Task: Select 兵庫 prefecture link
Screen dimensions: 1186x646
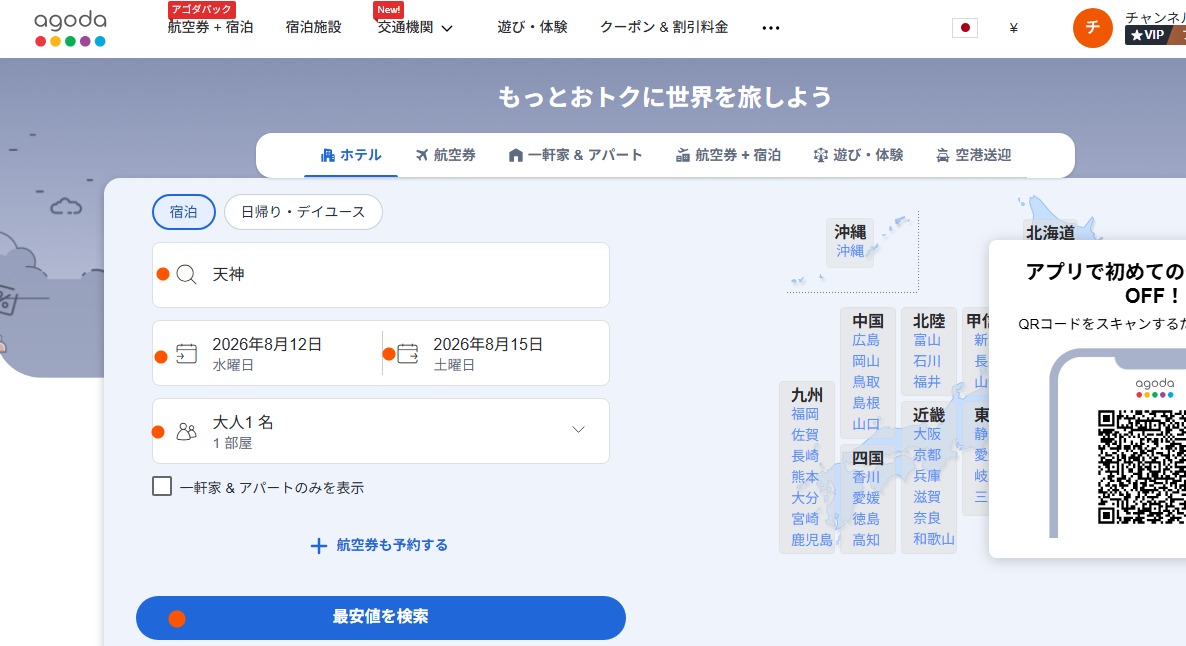Action: (927, 476)
